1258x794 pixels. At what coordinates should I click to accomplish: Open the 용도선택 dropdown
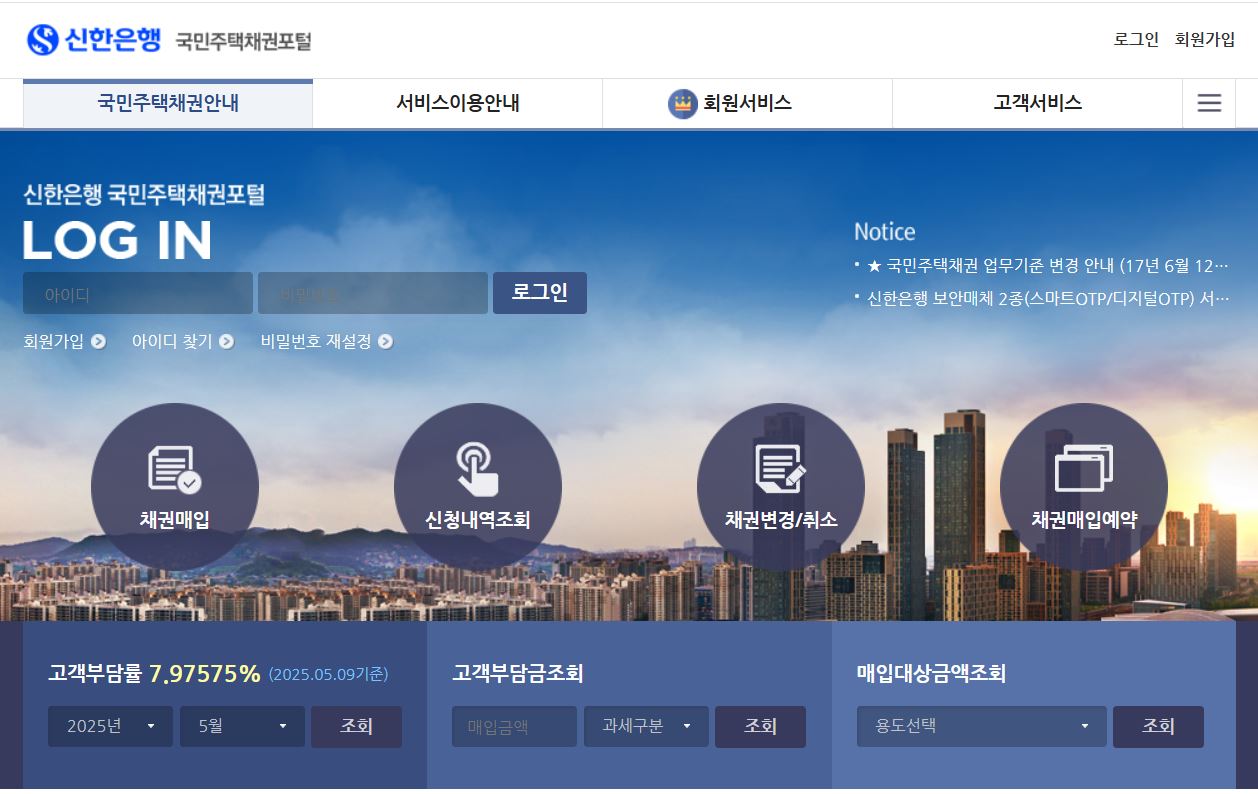pos(980,727)
